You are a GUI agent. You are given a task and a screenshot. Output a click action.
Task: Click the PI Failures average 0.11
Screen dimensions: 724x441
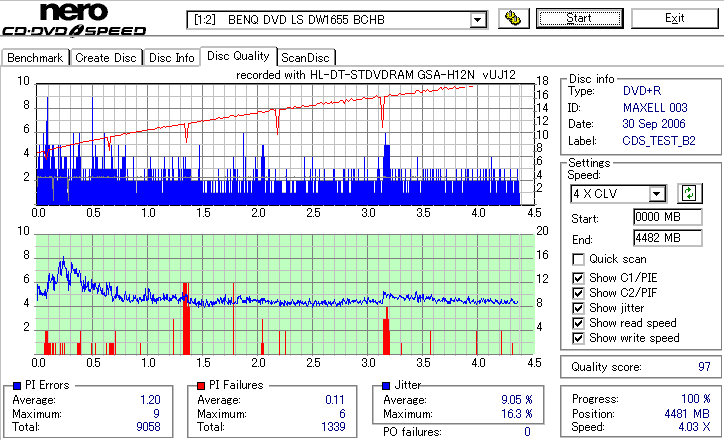pos(335,400)
